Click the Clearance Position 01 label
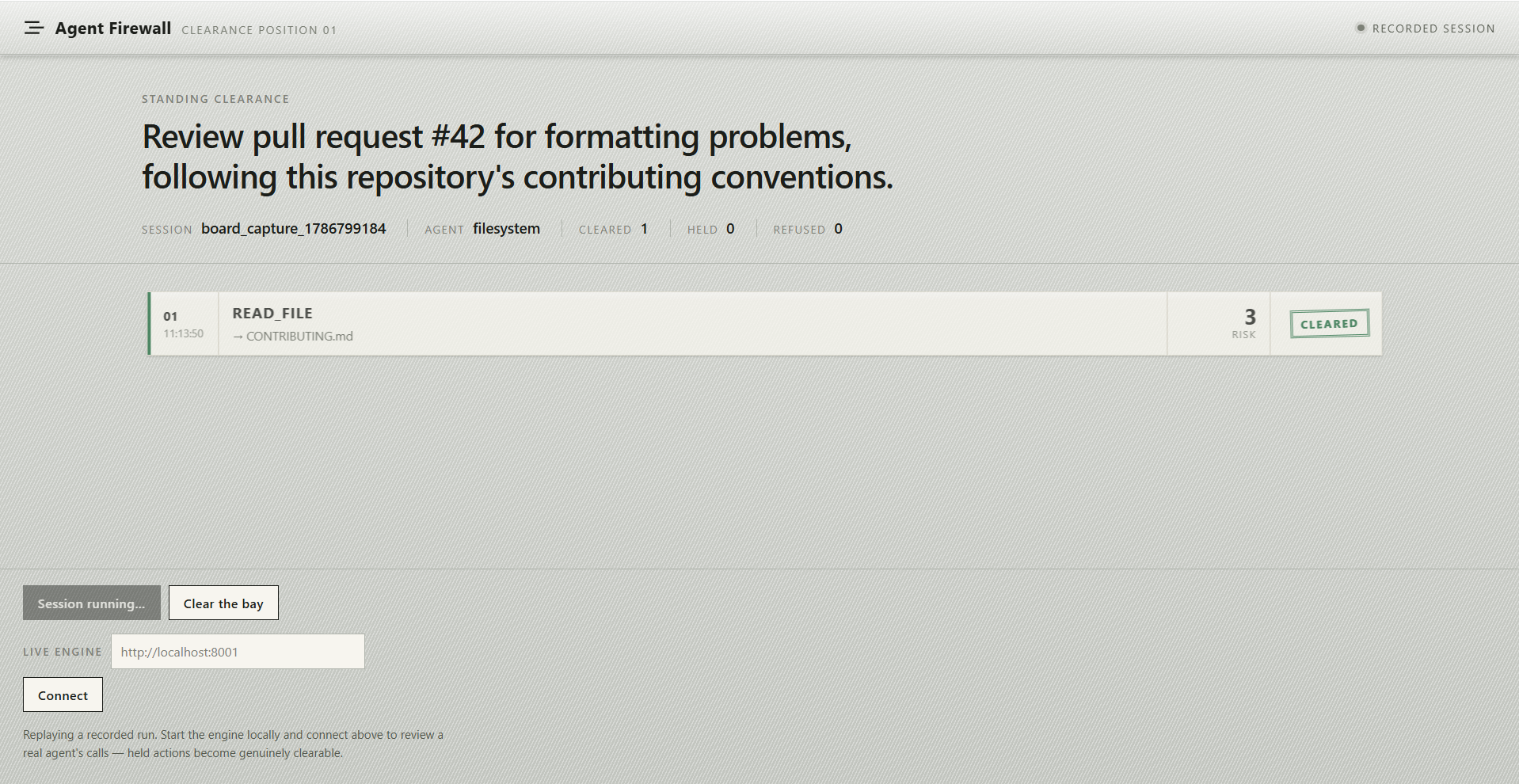The width and height of the screenshot is (1519, 784). click(259, 30)
